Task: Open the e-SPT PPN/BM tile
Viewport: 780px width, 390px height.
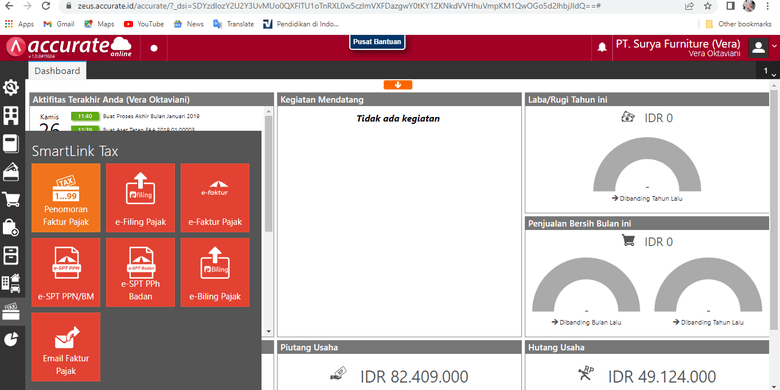Action: (x=66, y=272)
